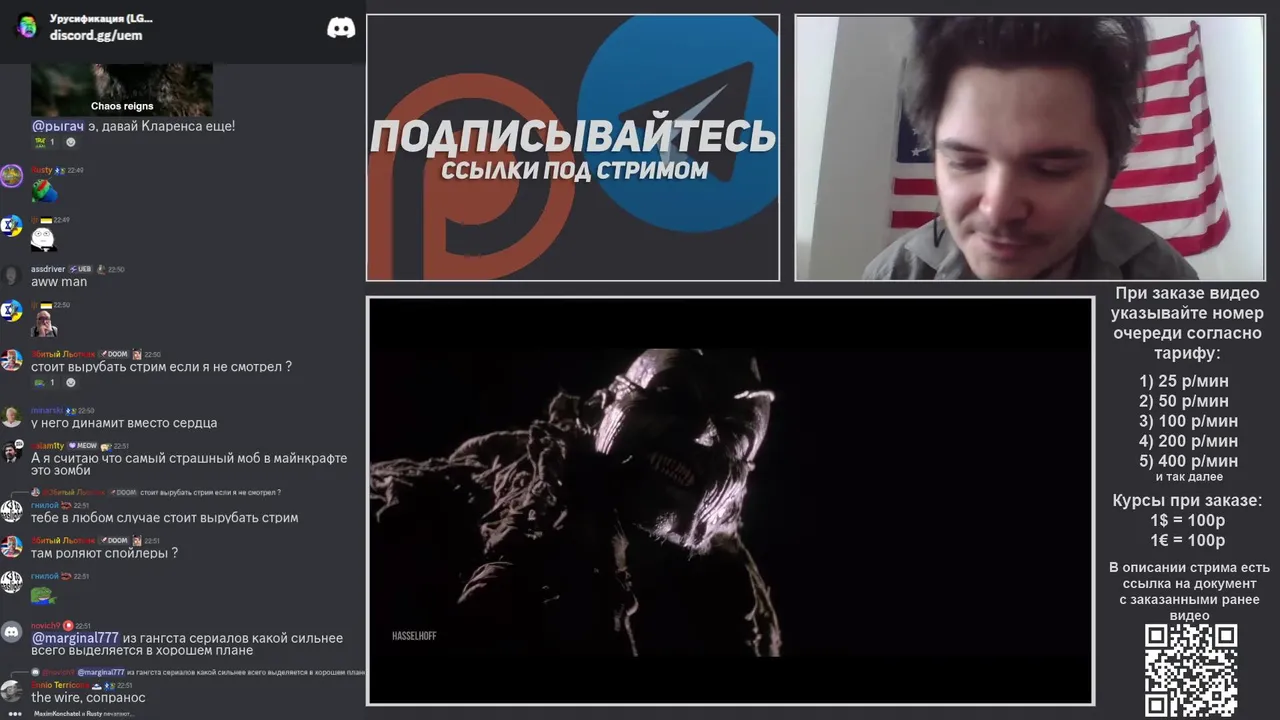
Task: Click tariff line '3) 100 р/мин'
Action: [1188, 421]
